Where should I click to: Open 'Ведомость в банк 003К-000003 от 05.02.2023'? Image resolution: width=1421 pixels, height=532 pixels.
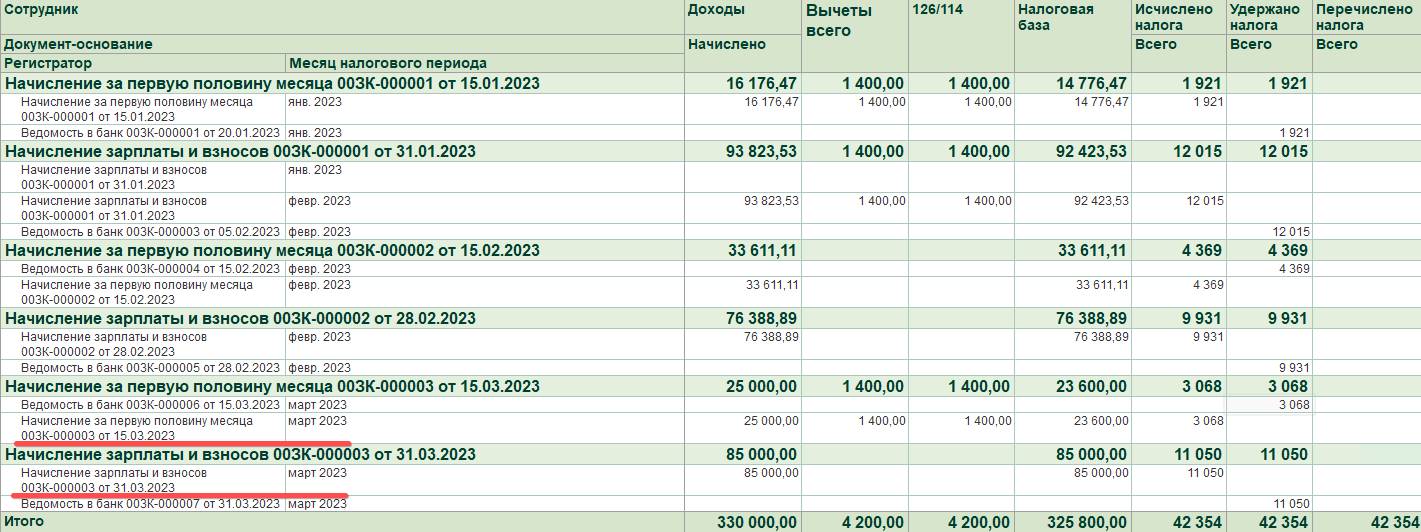150,231
